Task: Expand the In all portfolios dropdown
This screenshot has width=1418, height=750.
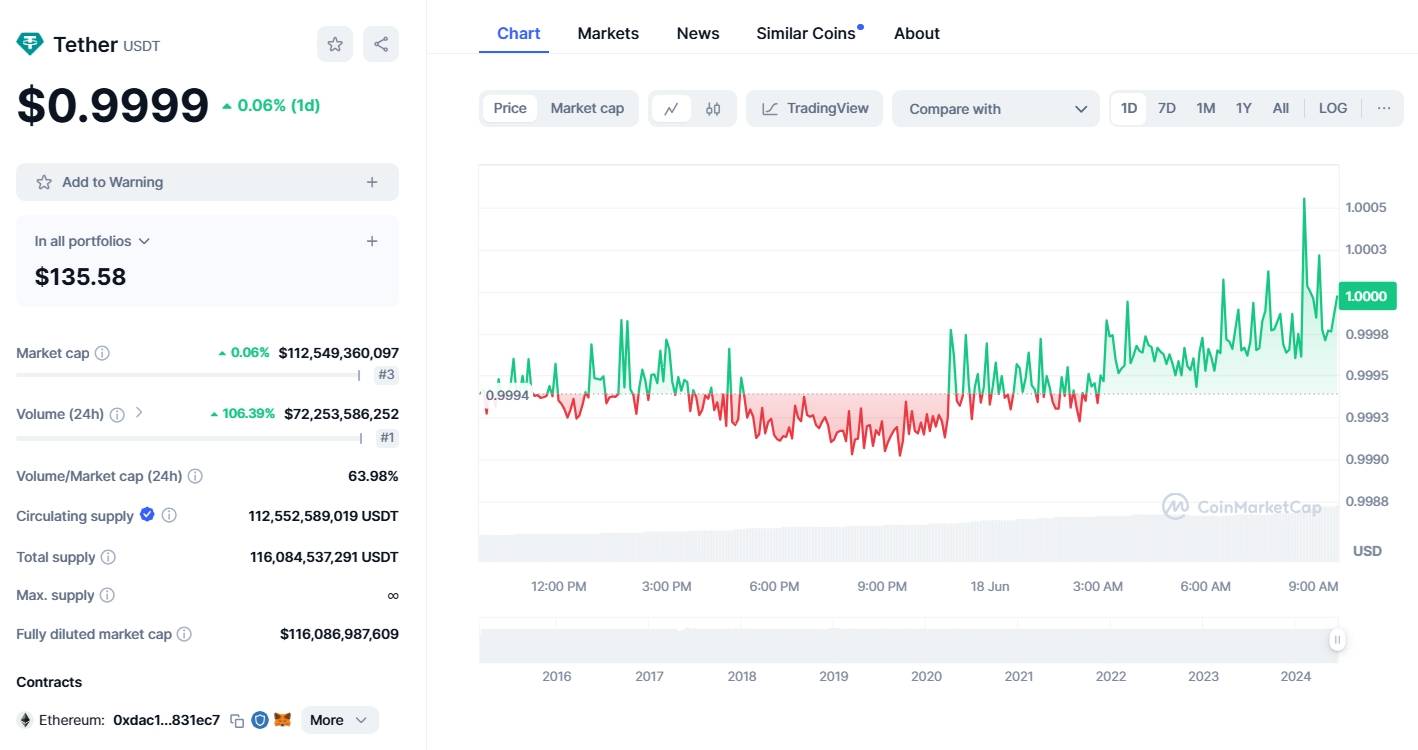Action: [x=92, y=241]
